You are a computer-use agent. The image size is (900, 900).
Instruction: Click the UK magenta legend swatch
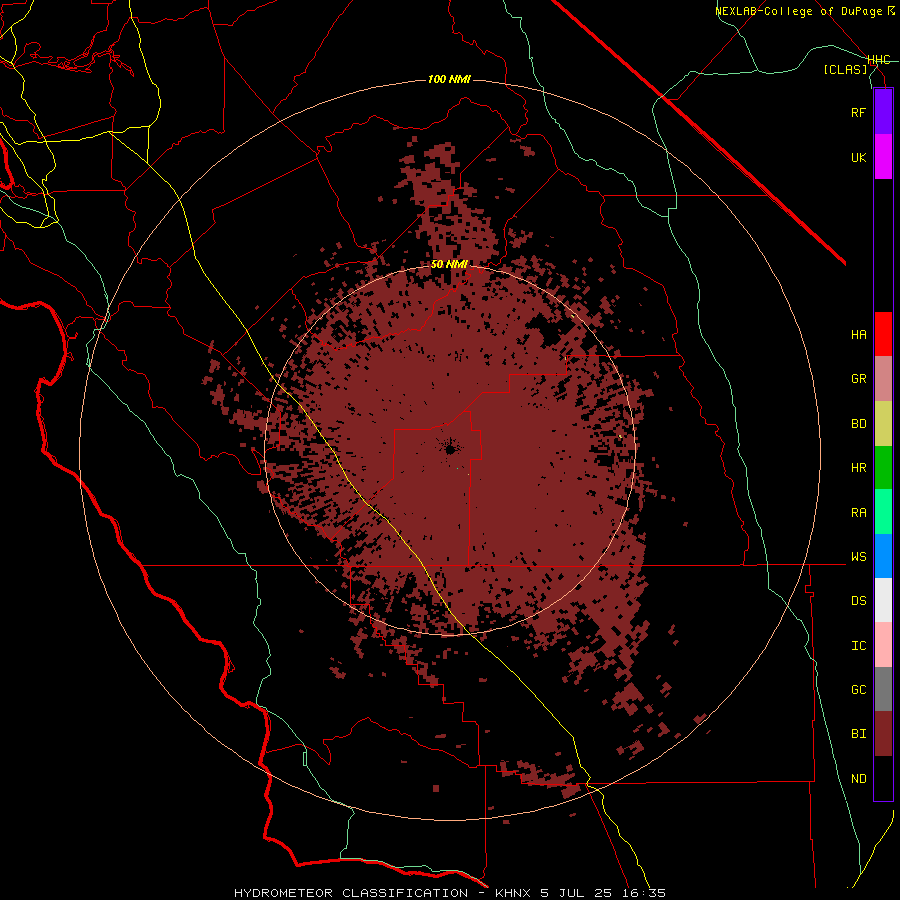(x=883, y=157)
